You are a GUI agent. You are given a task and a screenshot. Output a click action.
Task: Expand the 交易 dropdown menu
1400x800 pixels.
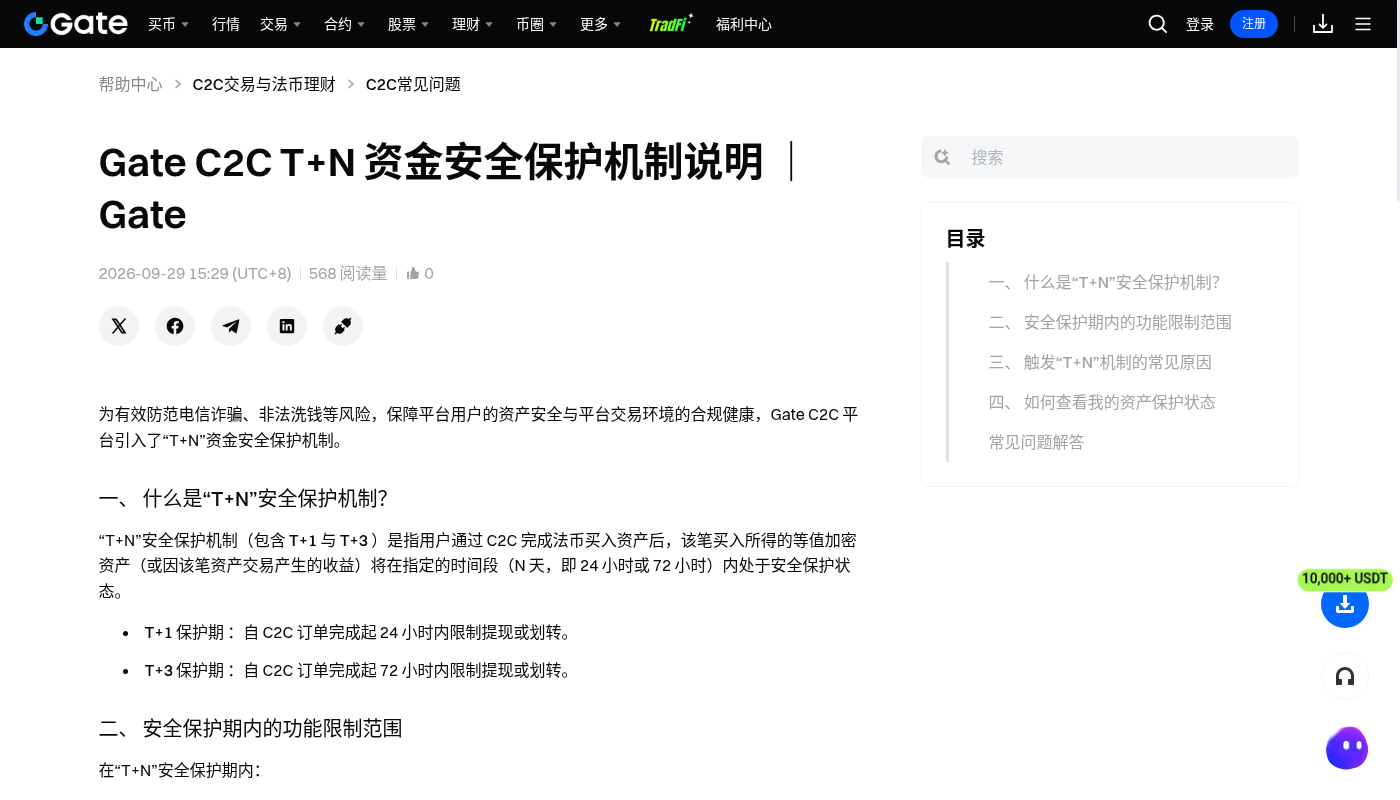tap(280, 24)
